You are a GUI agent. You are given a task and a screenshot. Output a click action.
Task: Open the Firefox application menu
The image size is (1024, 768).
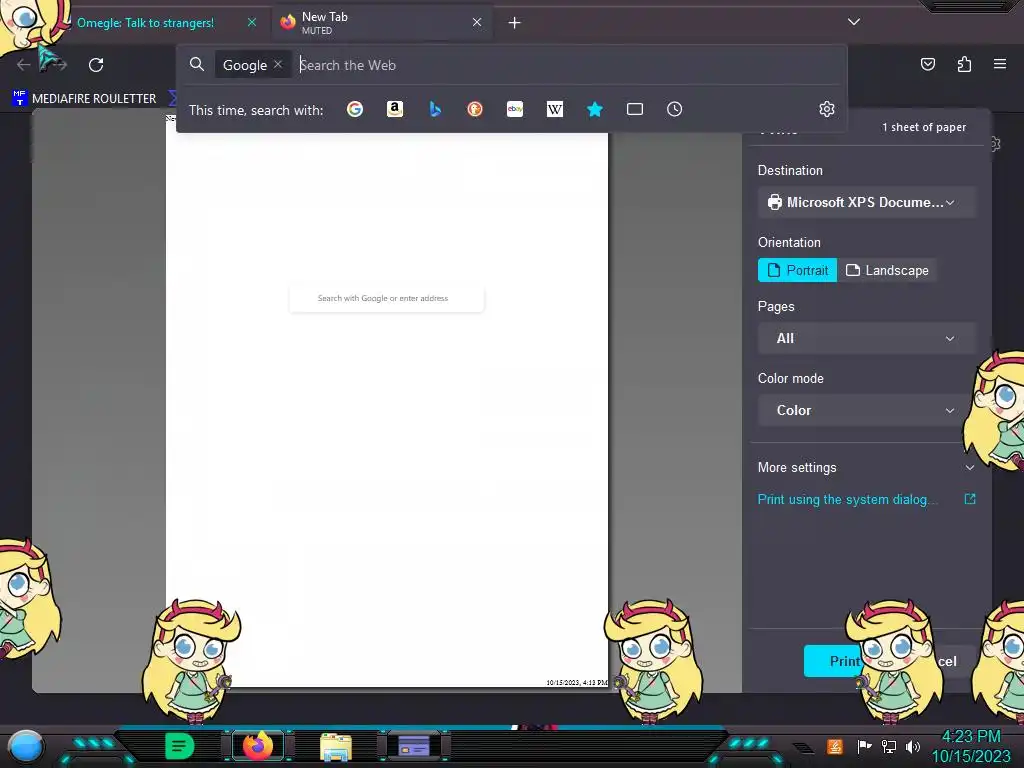[1000, 64]
